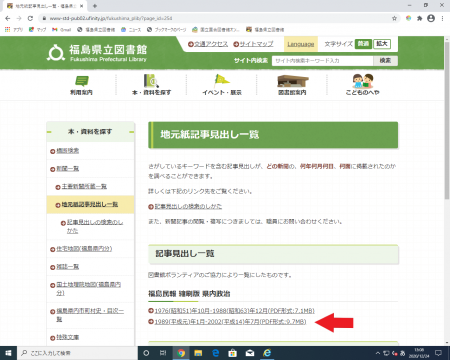Open the taskbar clock and date

tap(419, 353)
